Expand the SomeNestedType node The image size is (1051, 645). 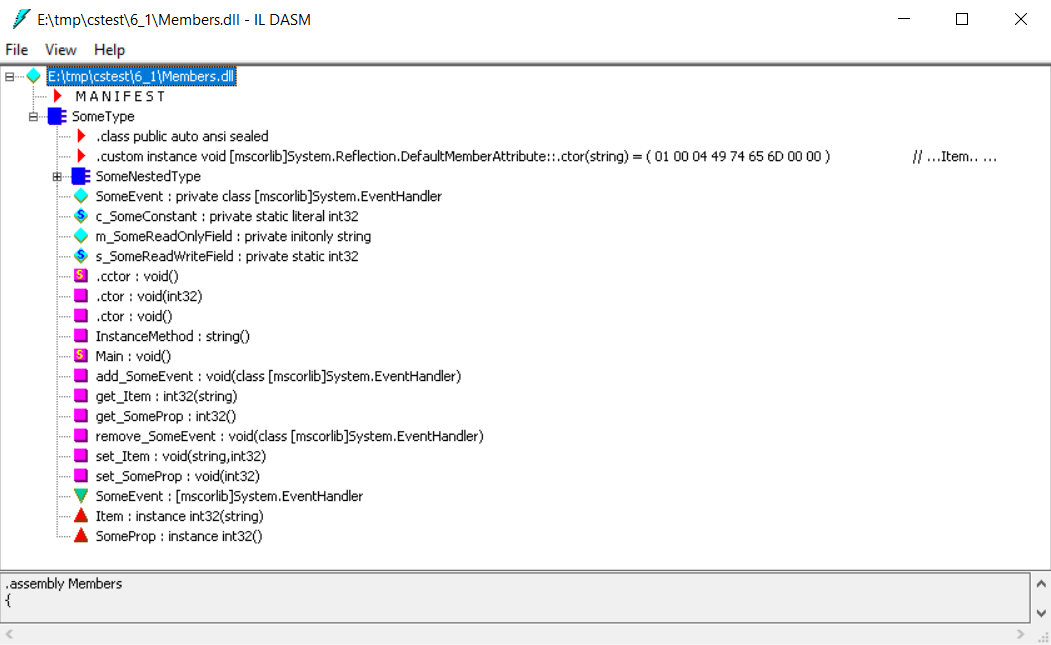point(58,177)
